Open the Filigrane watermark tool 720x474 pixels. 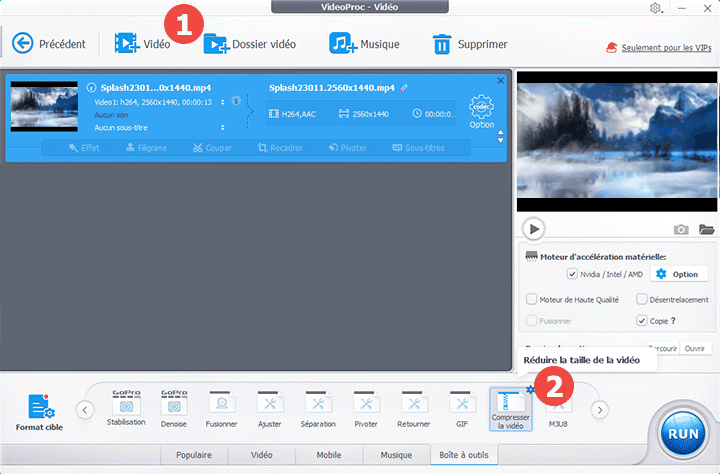tap(146, 148)
